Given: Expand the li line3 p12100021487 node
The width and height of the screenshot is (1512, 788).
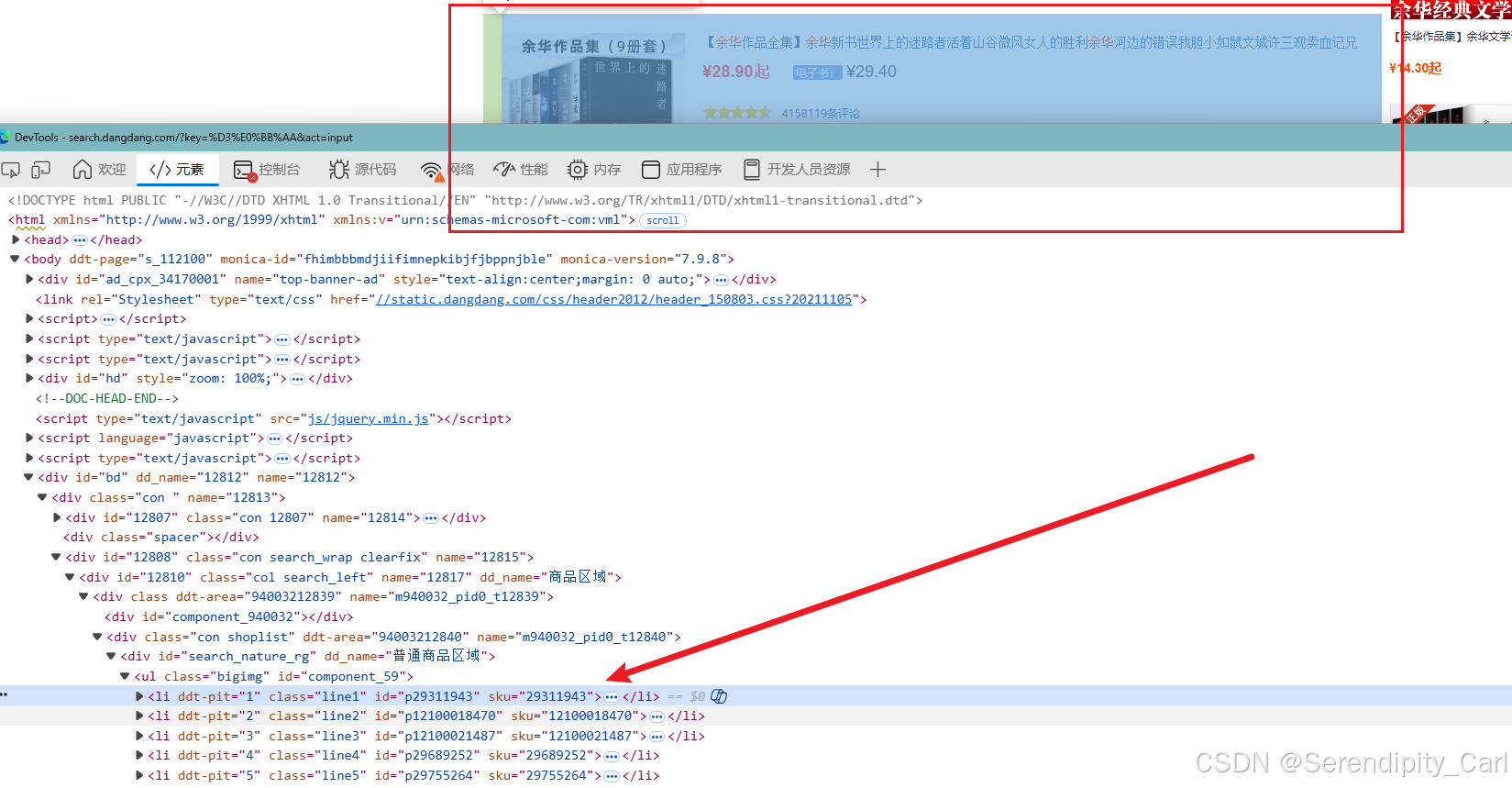Looking at the screenshot, I should [x=139, y=736].
